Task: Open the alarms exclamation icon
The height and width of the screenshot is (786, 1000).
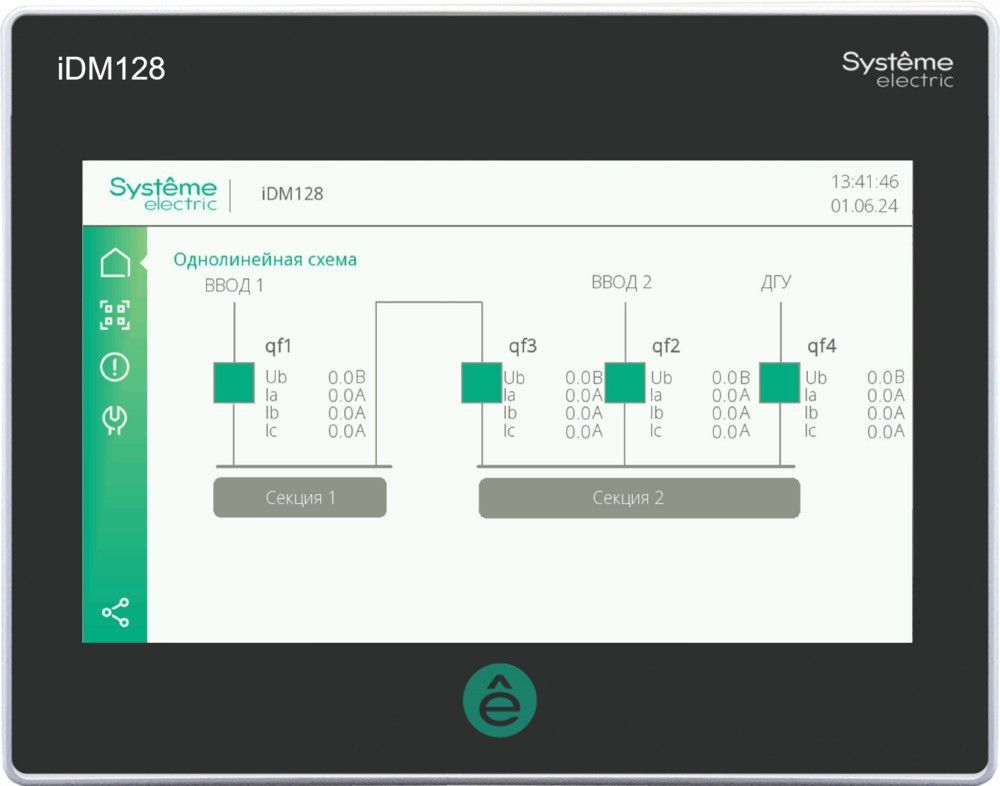Action: (115, 367)
